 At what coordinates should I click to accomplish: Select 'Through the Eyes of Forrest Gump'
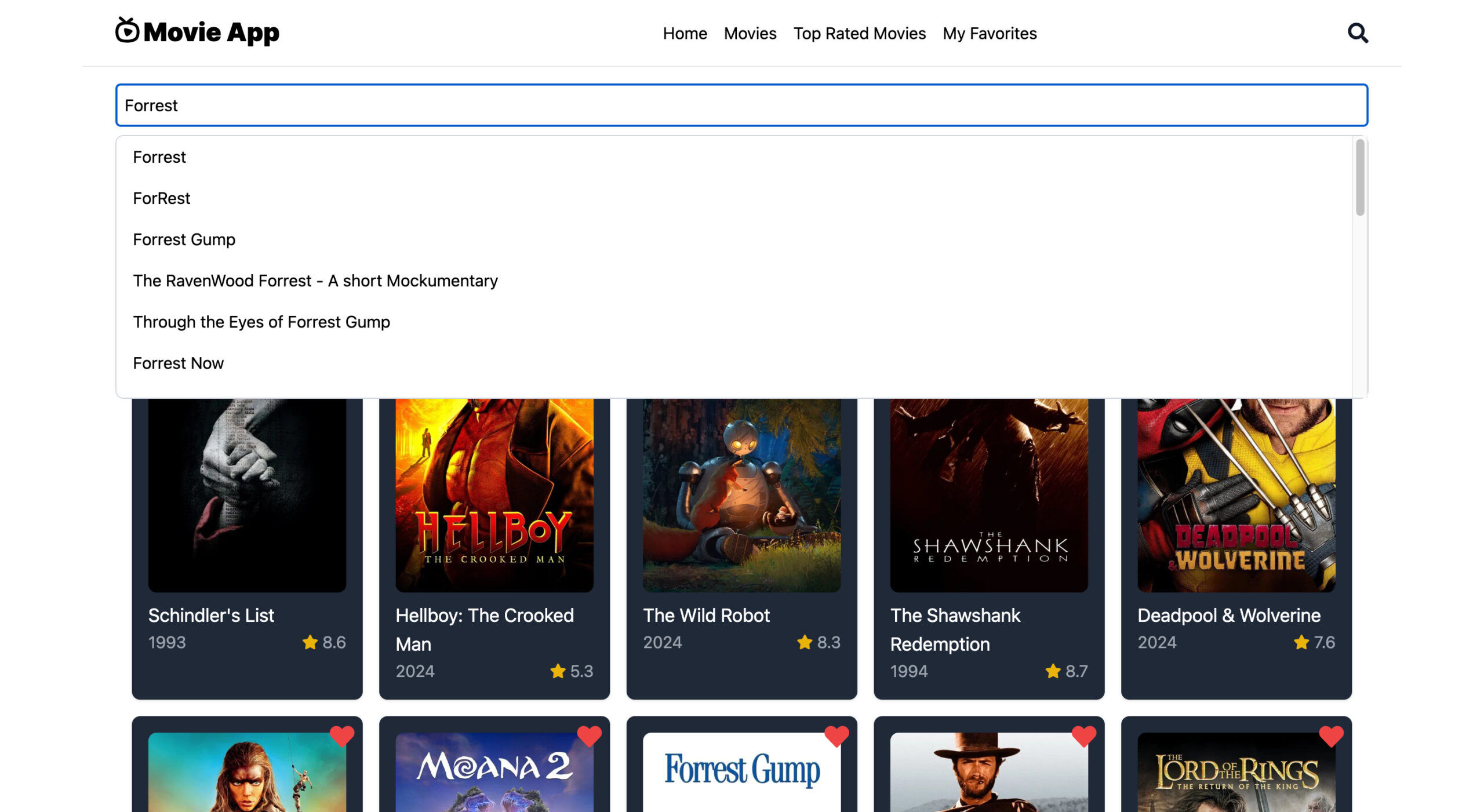(734, 322)
